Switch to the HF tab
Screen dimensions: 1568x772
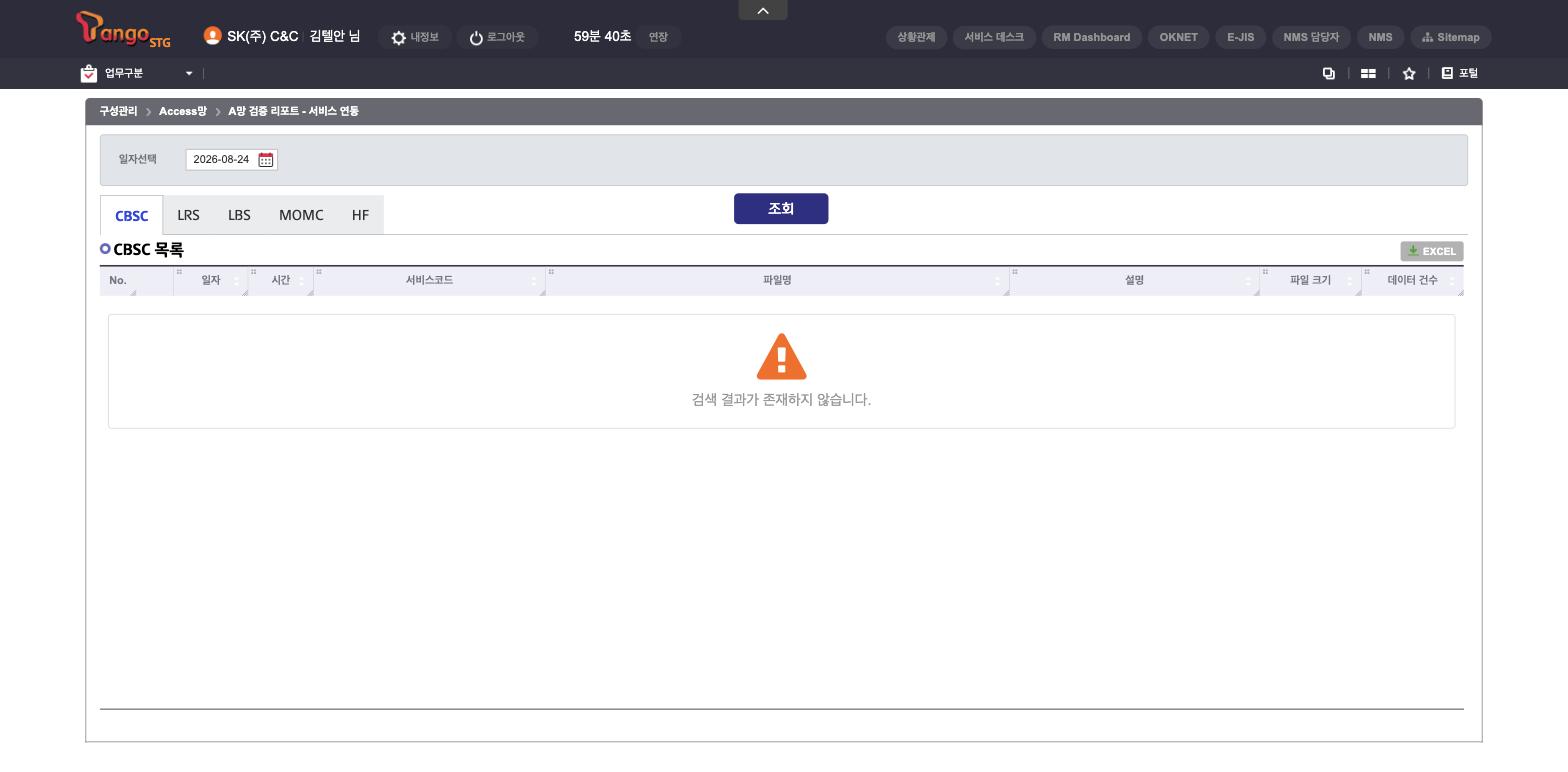[x=360, y=215]
